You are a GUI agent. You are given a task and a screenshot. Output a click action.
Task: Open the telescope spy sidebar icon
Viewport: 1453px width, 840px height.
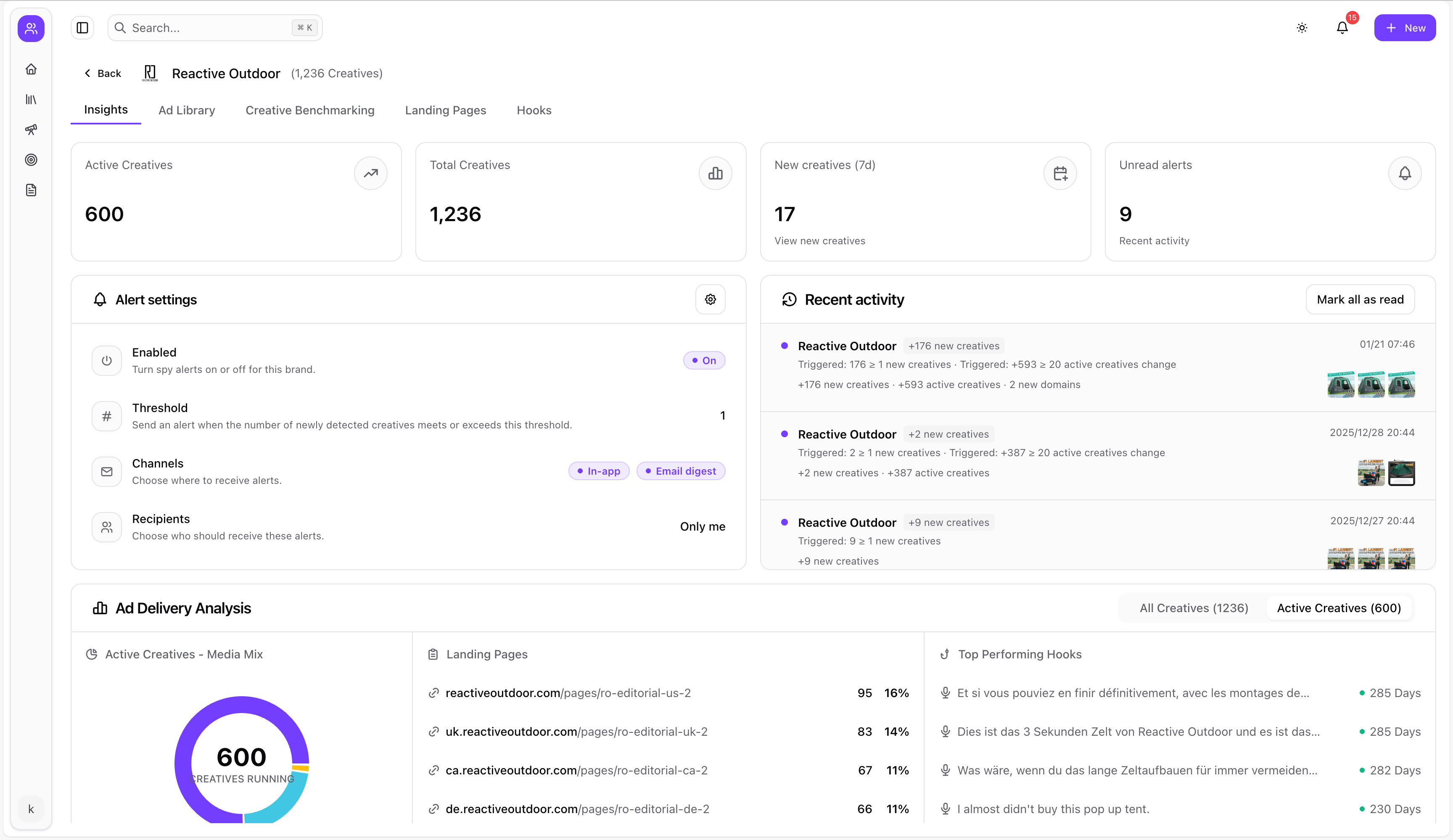(x=31, y=130)
